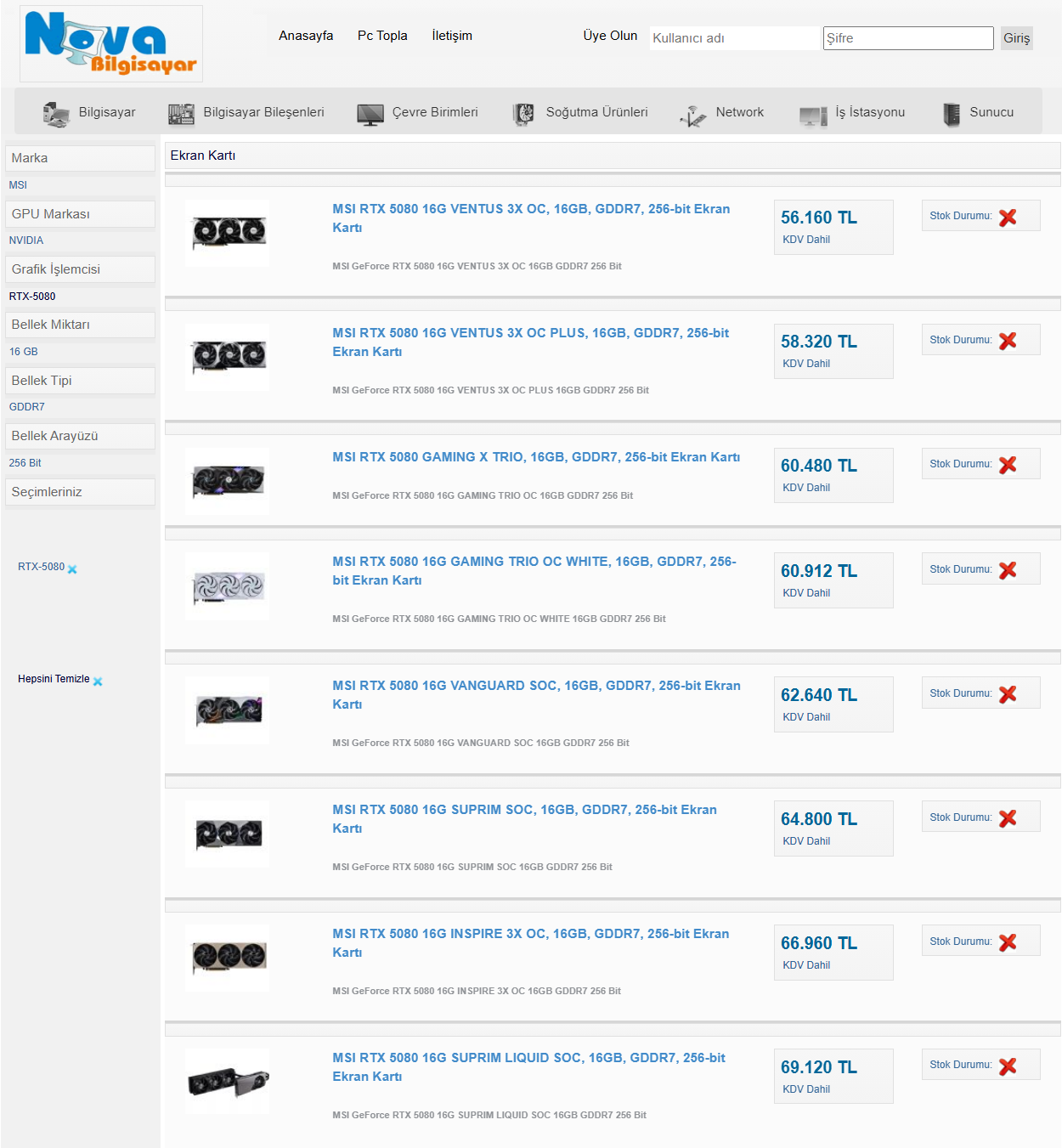Click the 56.160 TL price

tap(819, 218)
